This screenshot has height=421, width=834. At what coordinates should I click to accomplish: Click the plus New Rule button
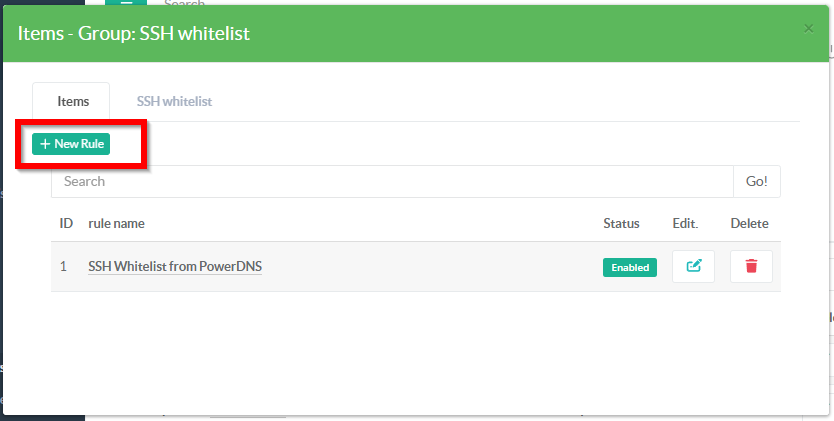[x=71, y=144]
